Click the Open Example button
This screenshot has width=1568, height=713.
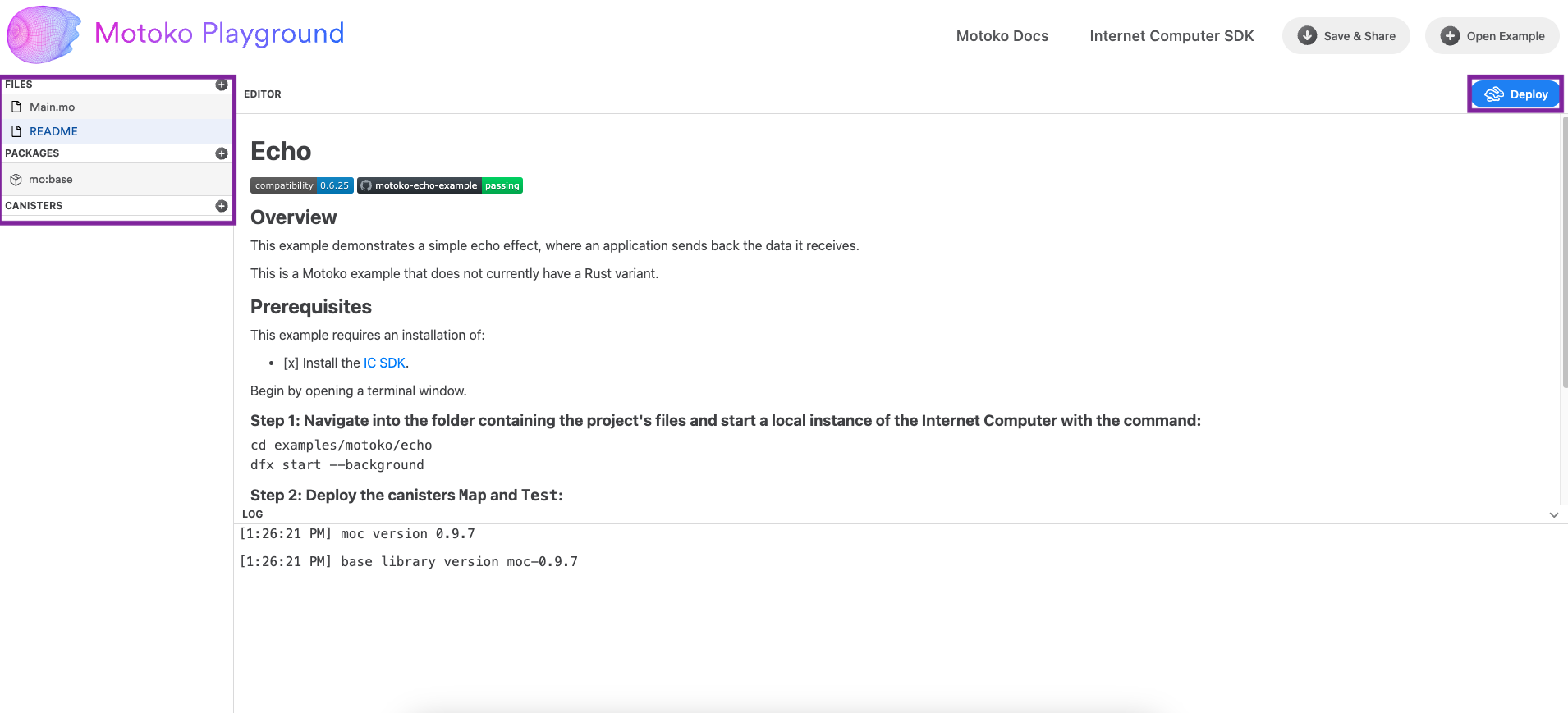pyautogui.click(x=1492, y=36)
